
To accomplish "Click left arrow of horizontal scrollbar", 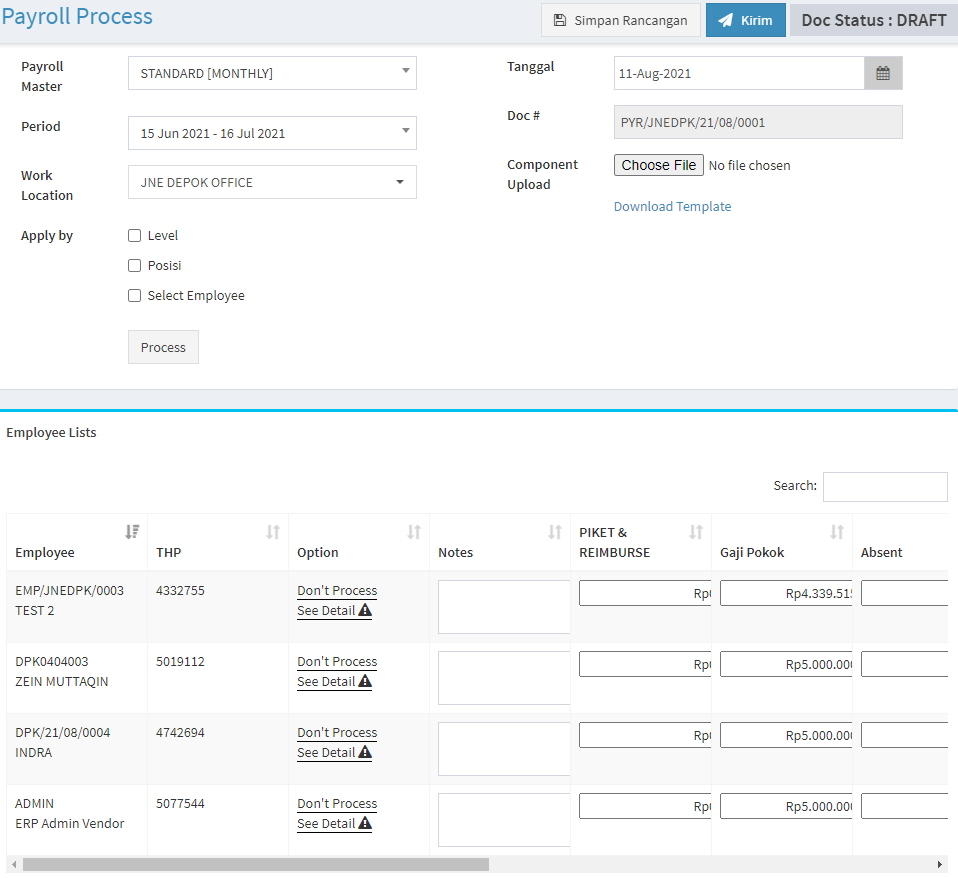I will (14, 865).
